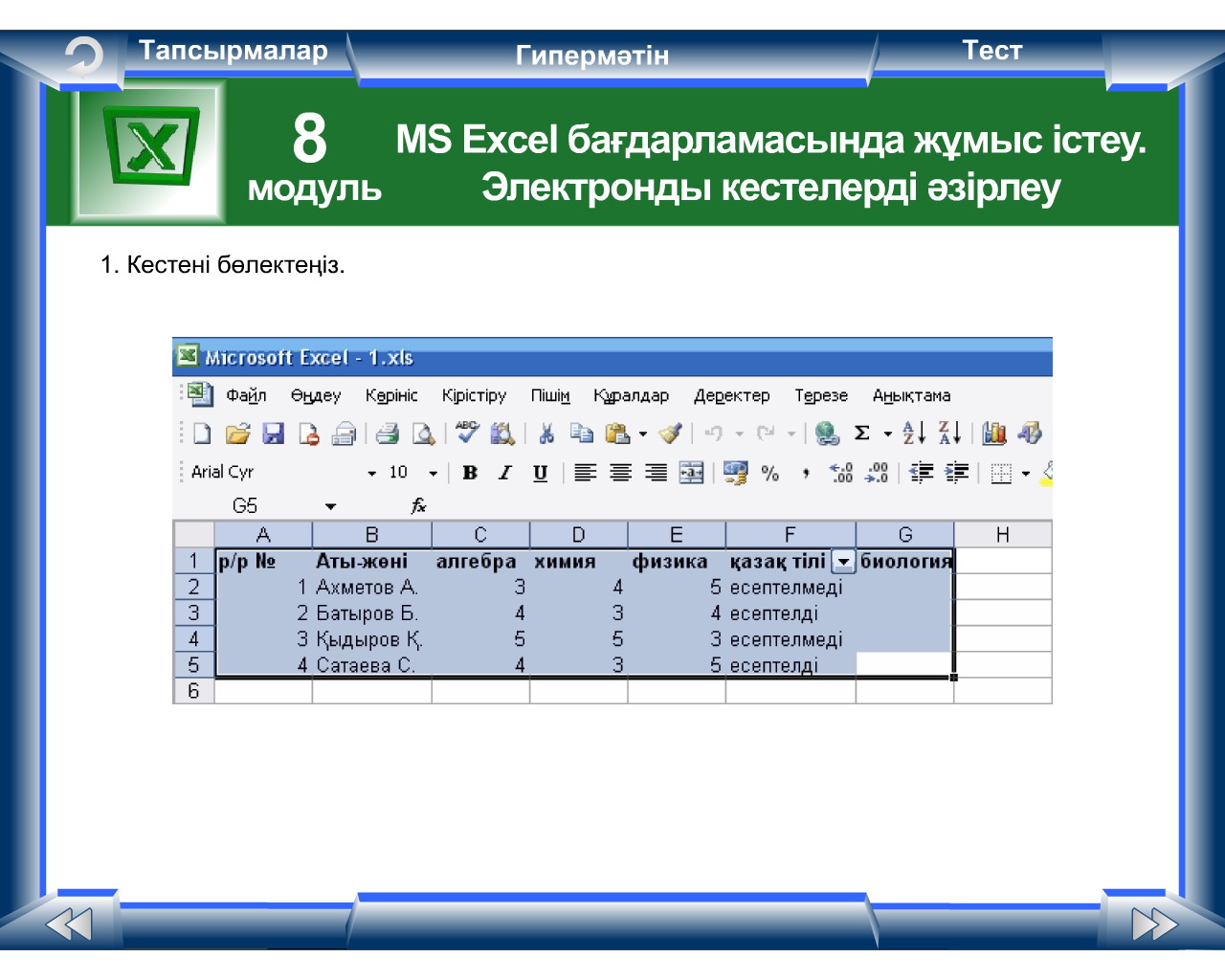The height and width of the screenshot is (980, 1225).
Task: Click the Increase Decimal icon
Action: [841, 473]
